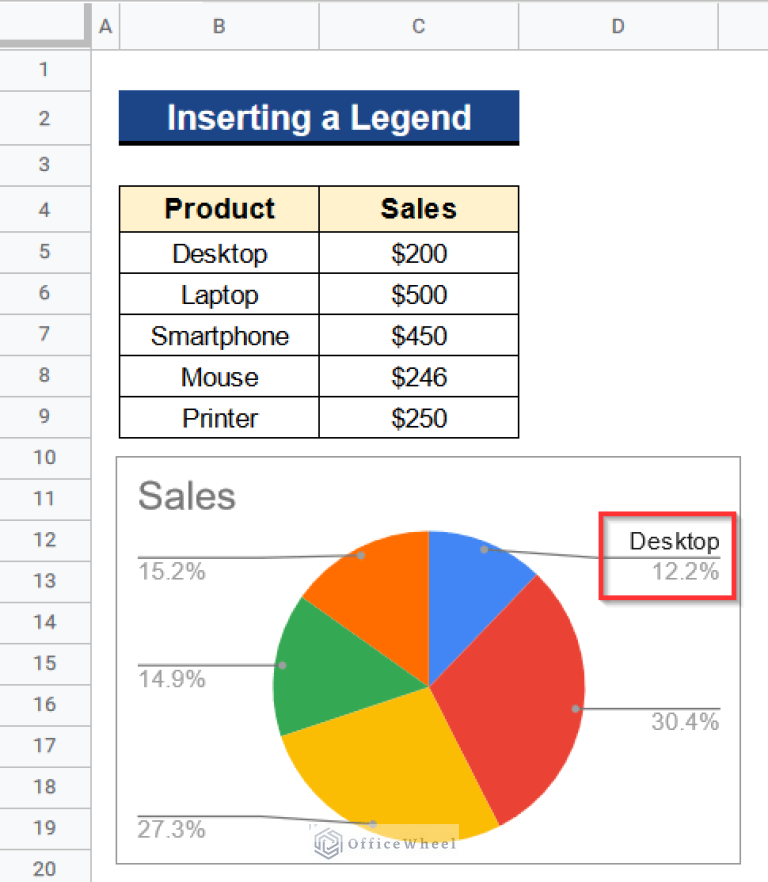Click the 30.4% percentage label
Image resolution: width=768 pixels, height=882 pixels.
click(688, 721)
